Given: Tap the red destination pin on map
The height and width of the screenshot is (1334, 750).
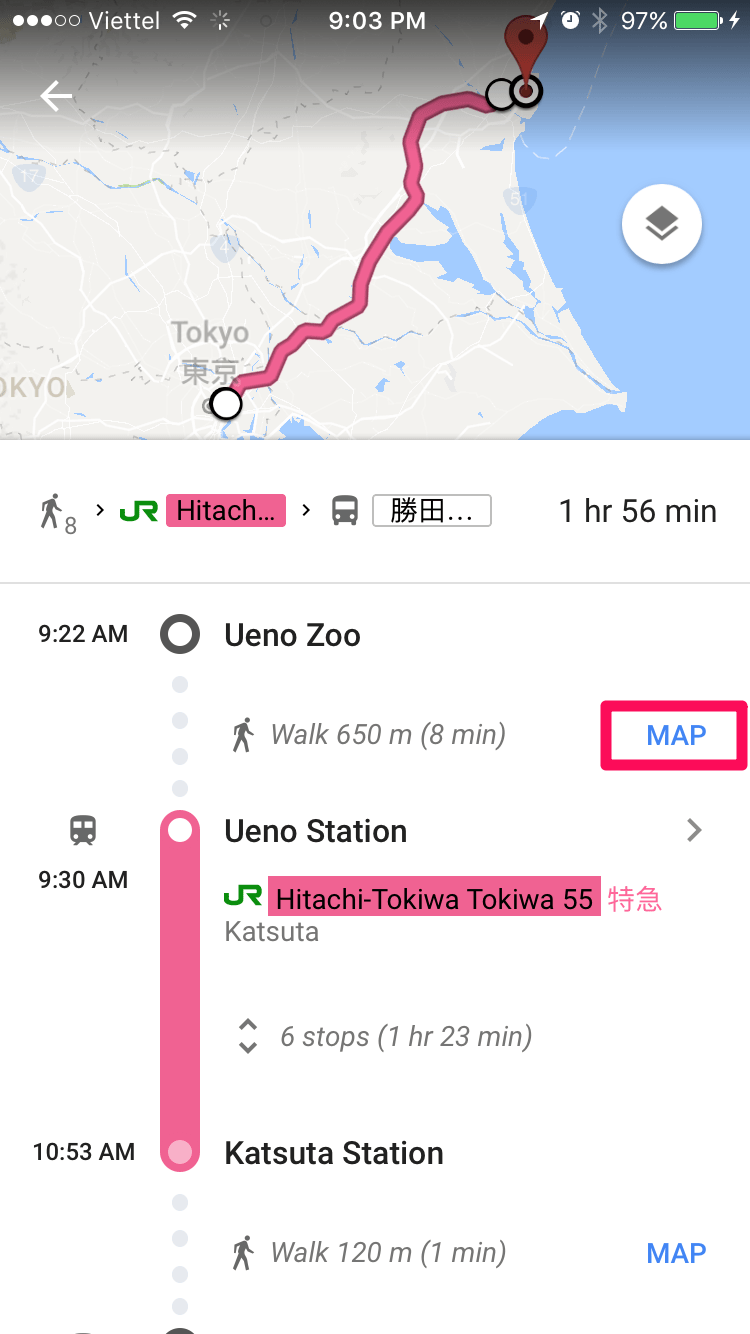Looking at the screenshot, I should coord(520,50).
